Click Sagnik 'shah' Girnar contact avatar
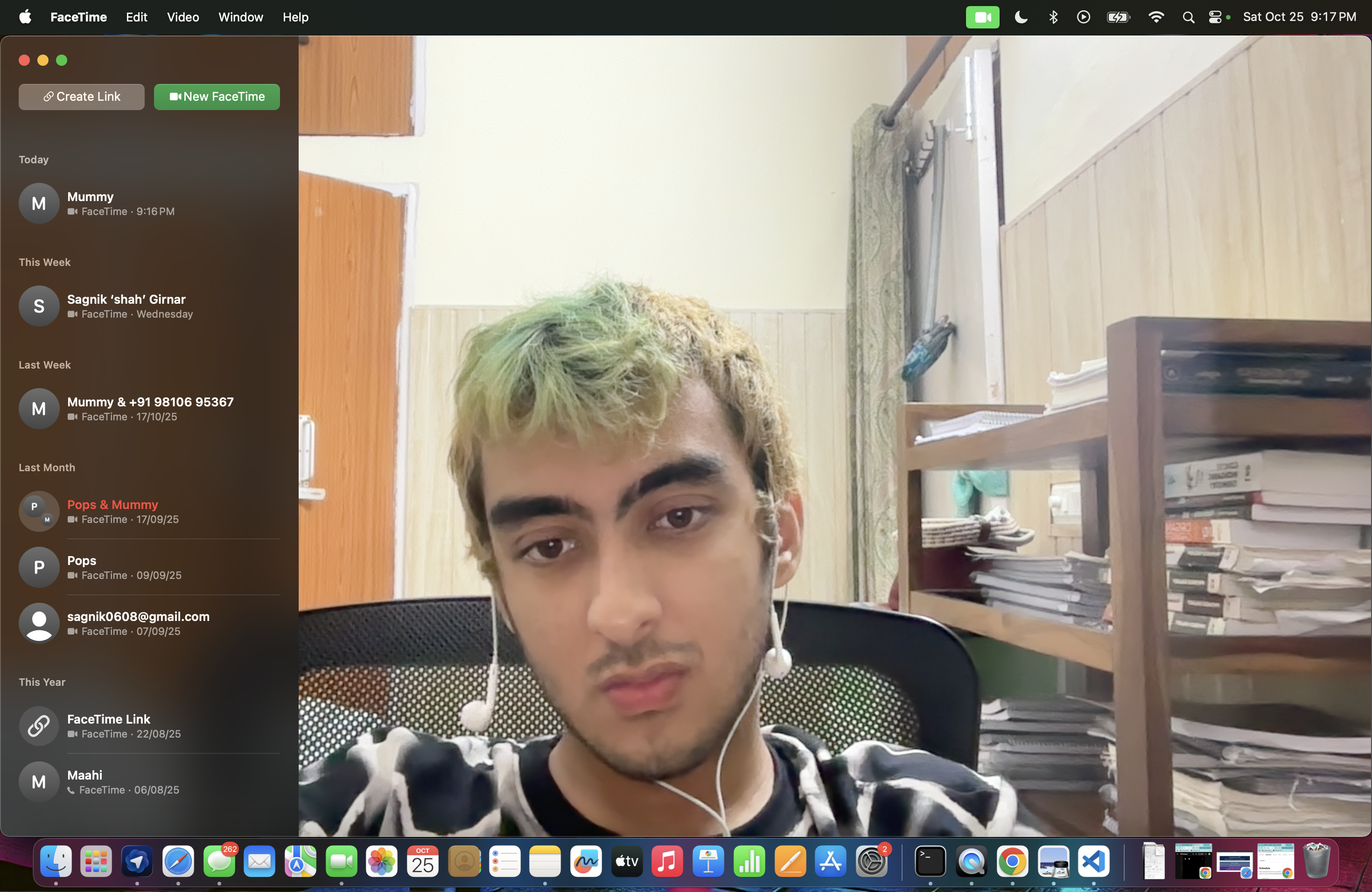Viewport: 1372px width, 892px height. tap(39, 306)
